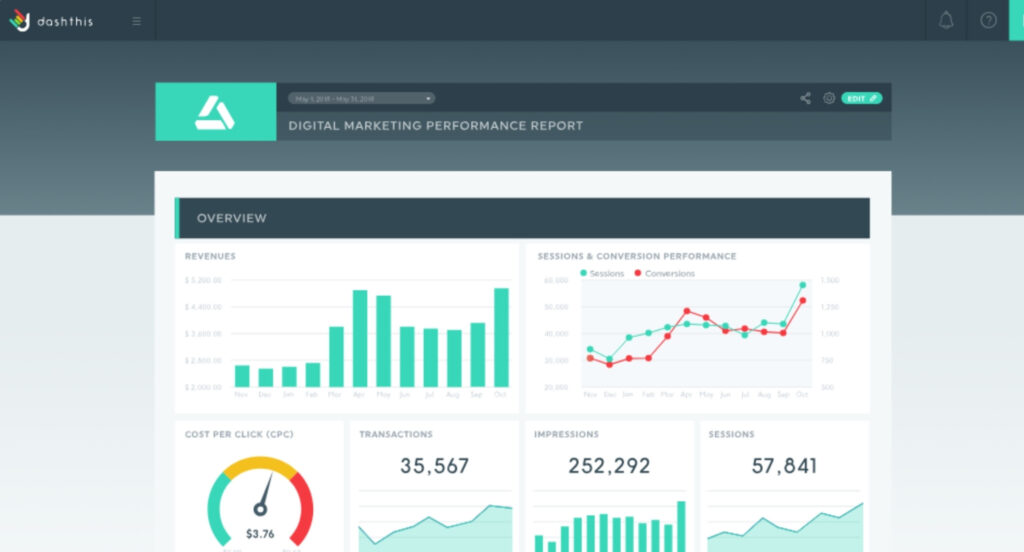The height and width of the screenshot is (552, 1024).
Task: Open the notifications bell
Action: [x=945, y=21]
